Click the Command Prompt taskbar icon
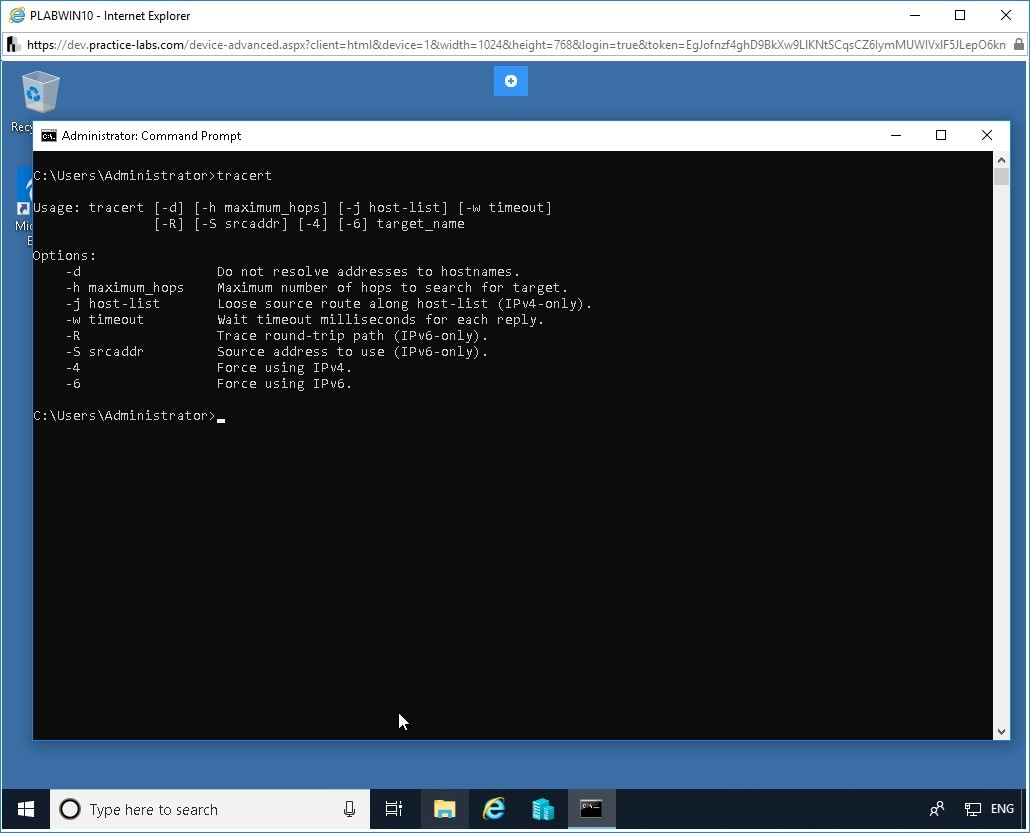The height and width of the screenshot is (833, 1030). point(591,809)
